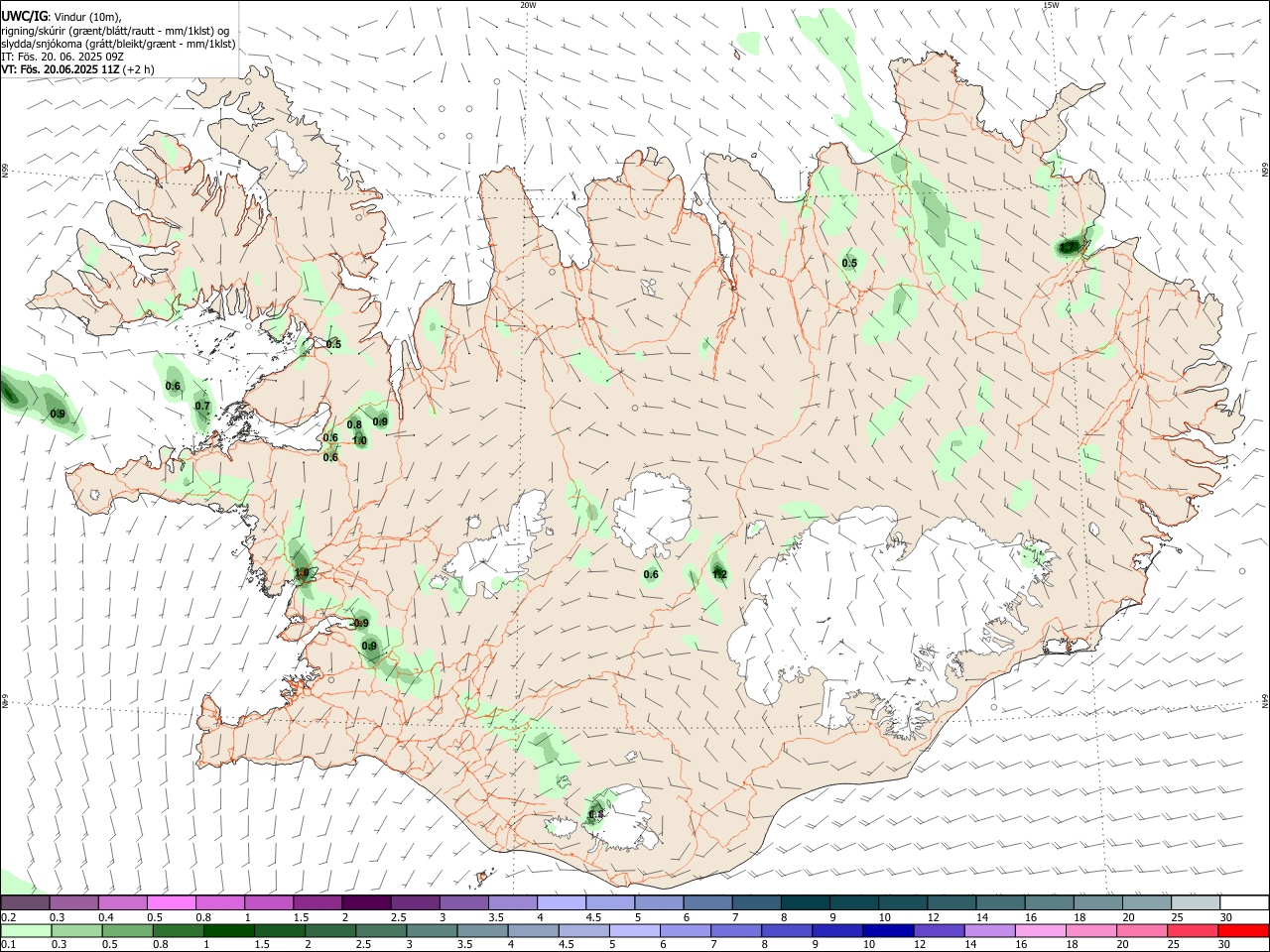The image size is (1270, 952).
Task: Pick the lower legend swatch starting at 20
Action: click(1141, 931)
